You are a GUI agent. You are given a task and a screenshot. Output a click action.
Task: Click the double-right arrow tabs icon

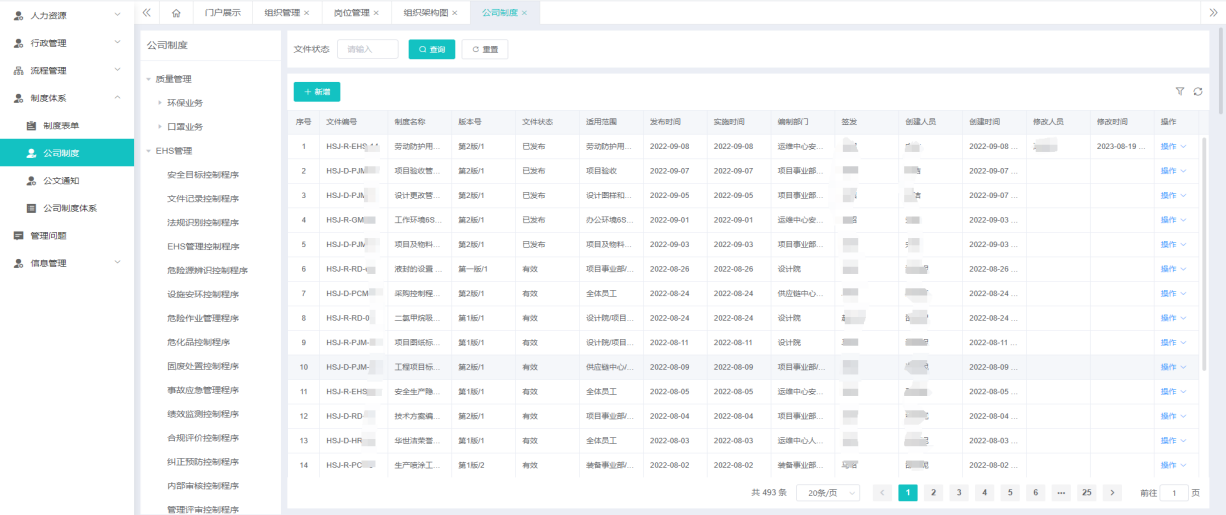pyautogui.click(x=1213, y=12)
